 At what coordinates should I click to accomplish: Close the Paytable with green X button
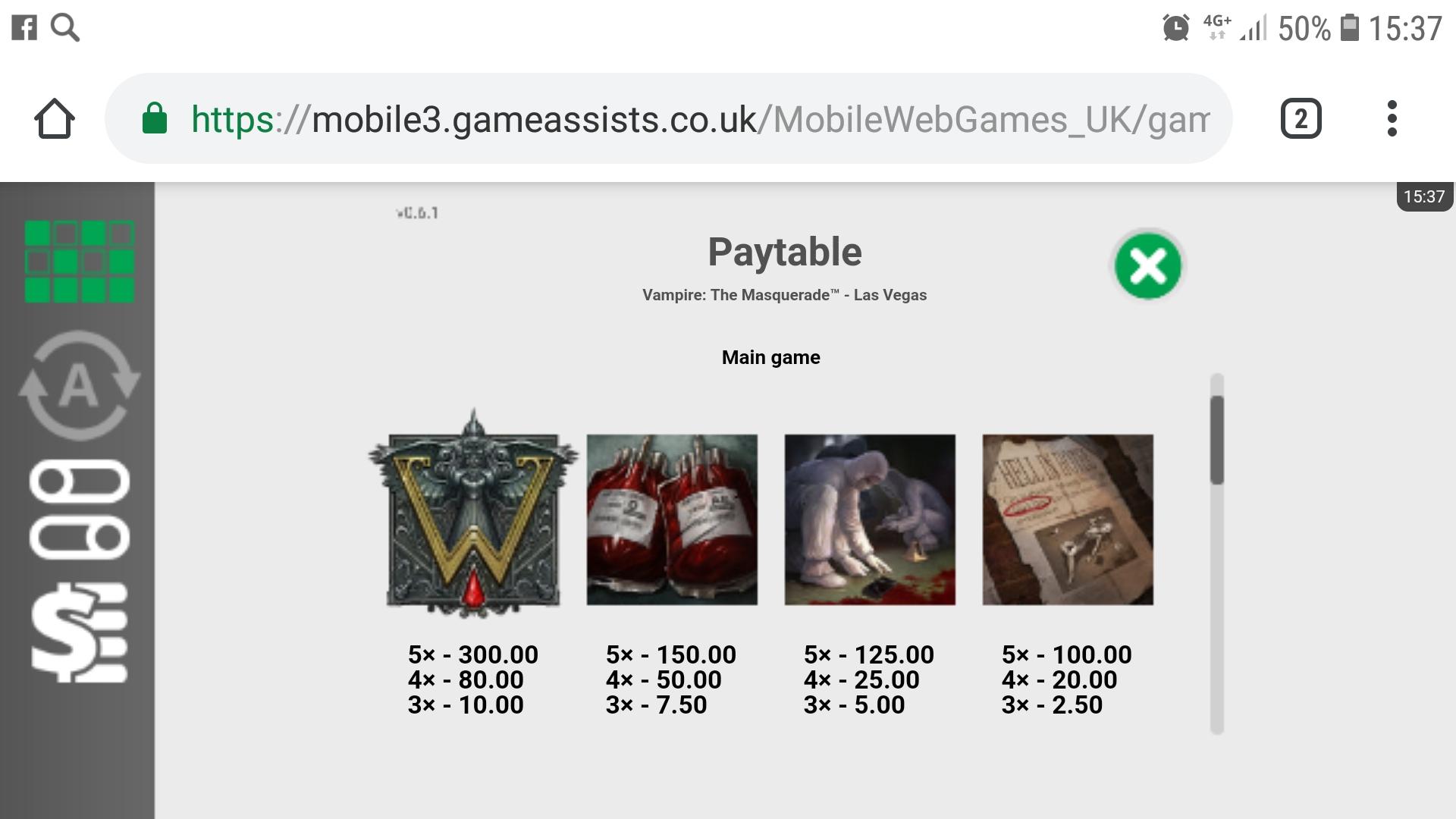[1147, 265]
